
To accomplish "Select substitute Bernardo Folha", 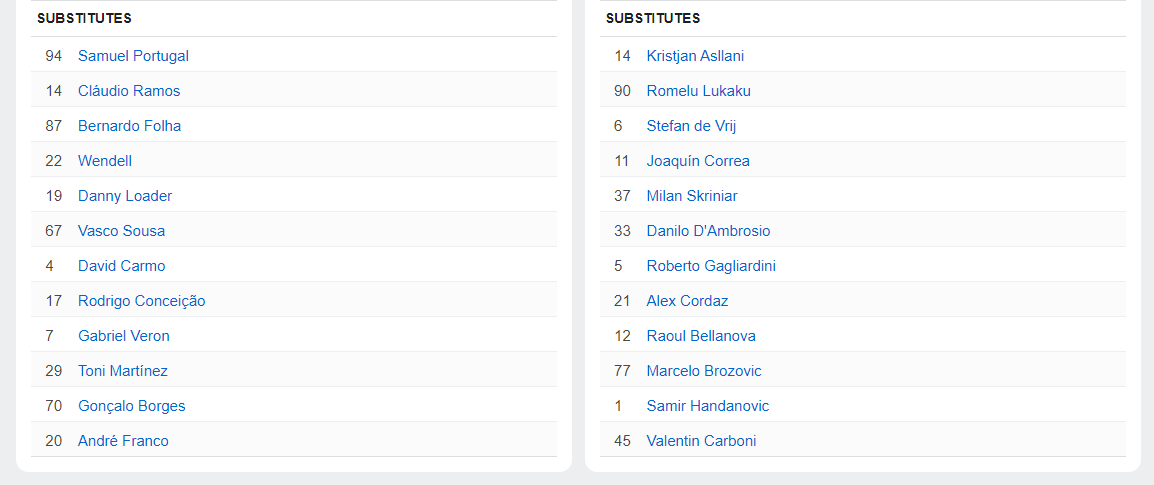I will (129, 126).
